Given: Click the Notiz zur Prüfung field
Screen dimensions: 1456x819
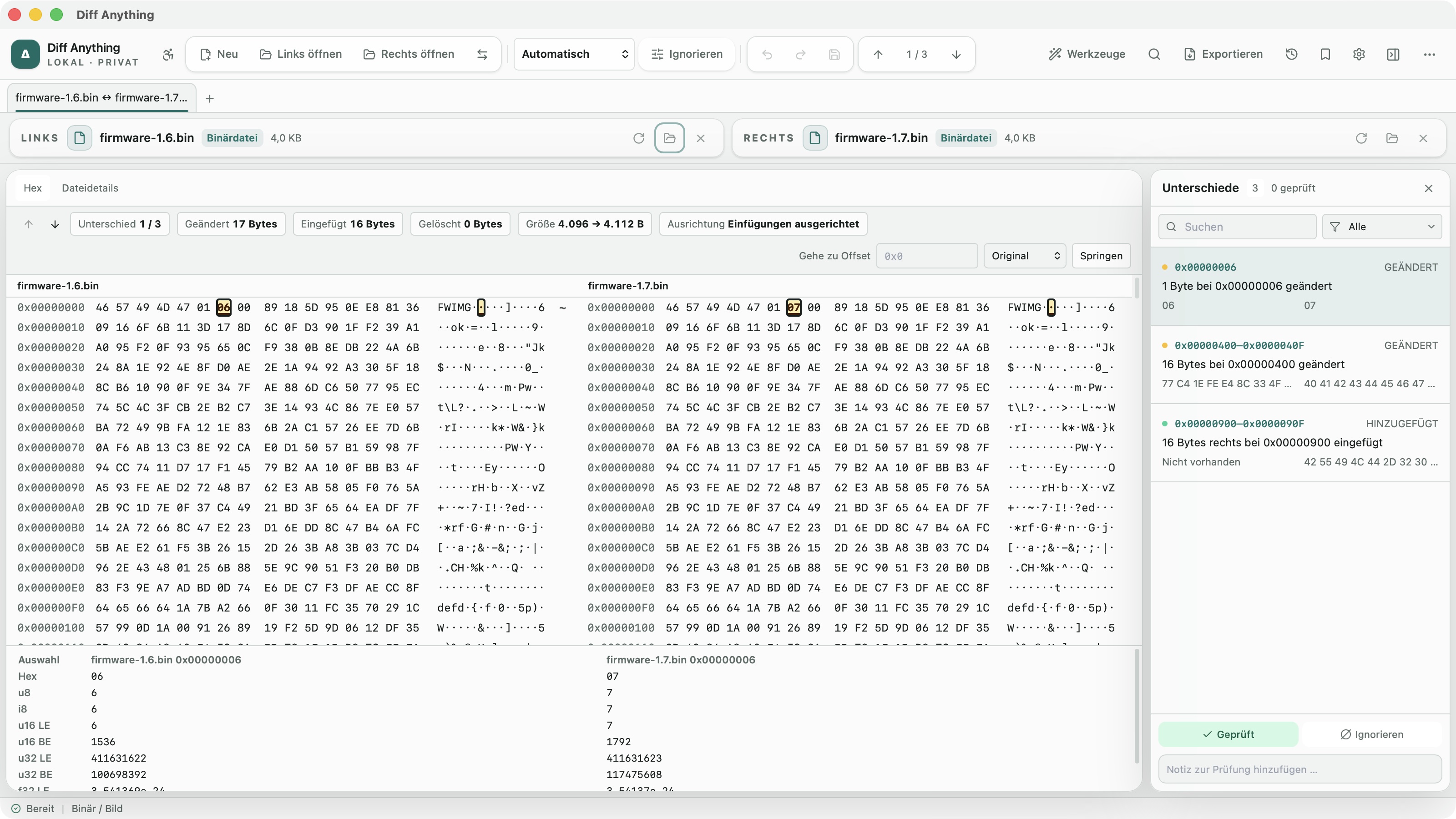Looking at the screenshot, I should [x=1300, y=769].
